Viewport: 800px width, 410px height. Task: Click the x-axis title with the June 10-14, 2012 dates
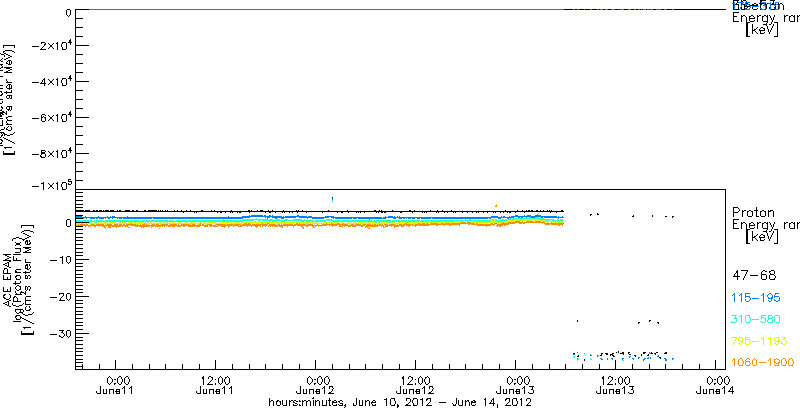pos(401,402)
